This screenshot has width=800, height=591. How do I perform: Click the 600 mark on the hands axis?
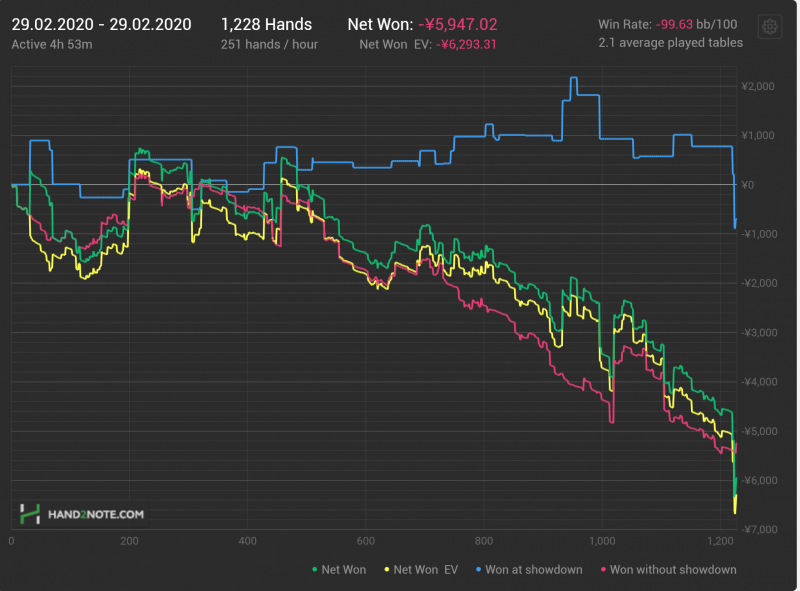(365, 541)
